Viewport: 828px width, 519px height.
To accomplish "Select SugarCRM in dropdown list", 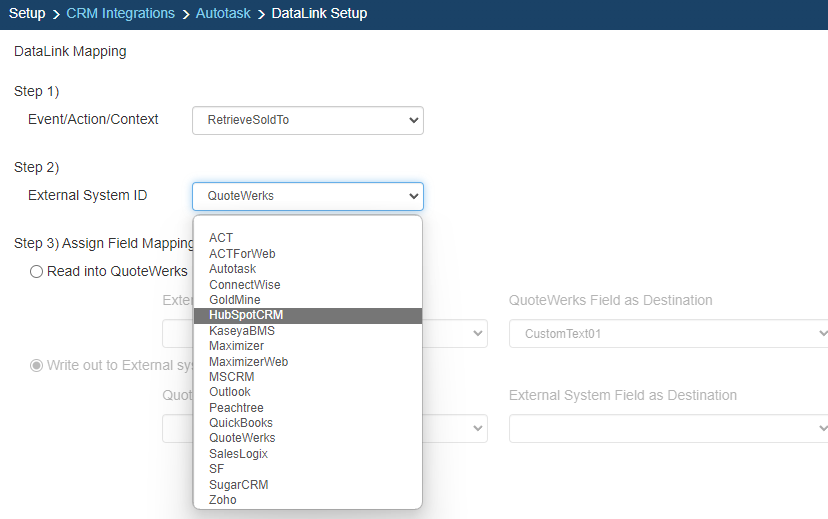I will [238, 484].
